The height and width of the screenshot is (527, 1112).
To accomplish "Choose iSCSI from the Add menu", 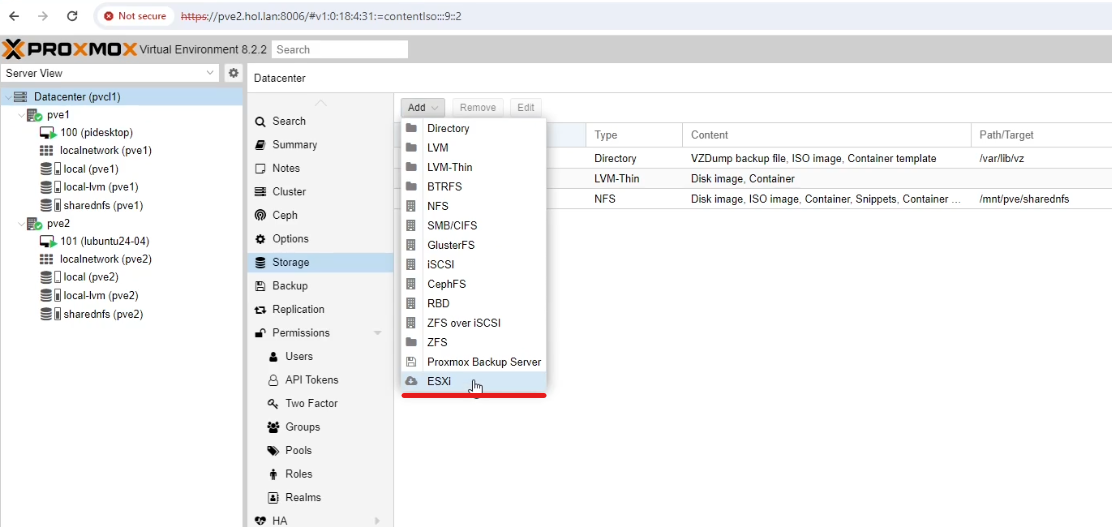I will click(473, 265).
